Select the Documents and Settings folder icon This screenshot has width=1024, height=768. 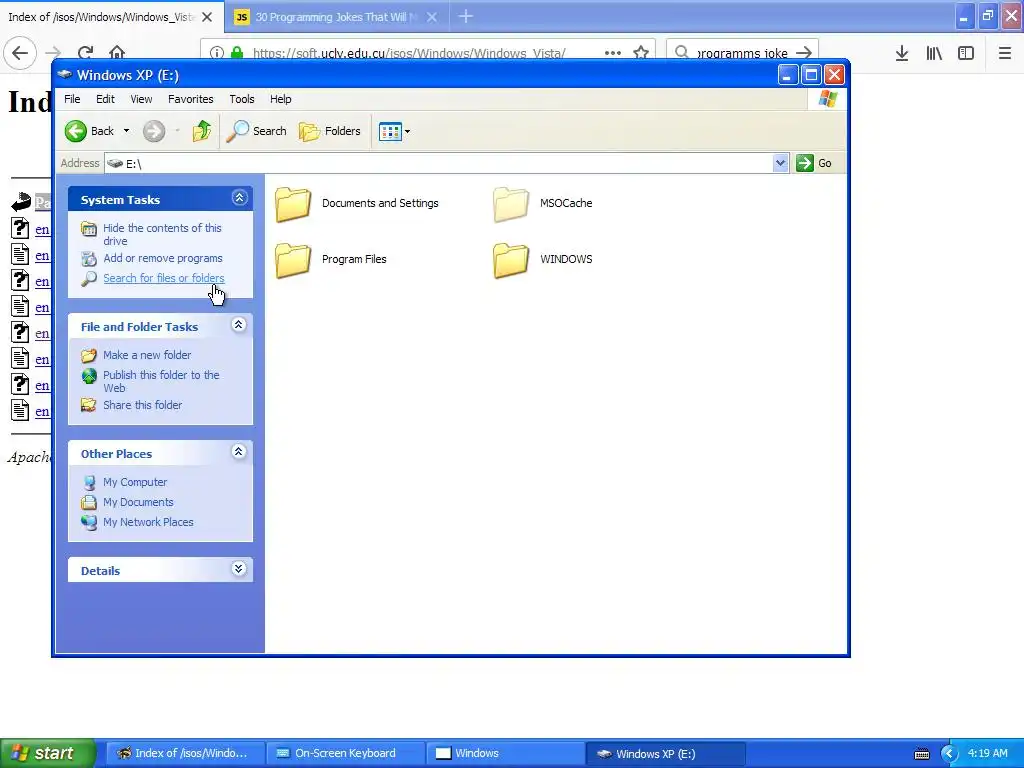tap(293, 204)
